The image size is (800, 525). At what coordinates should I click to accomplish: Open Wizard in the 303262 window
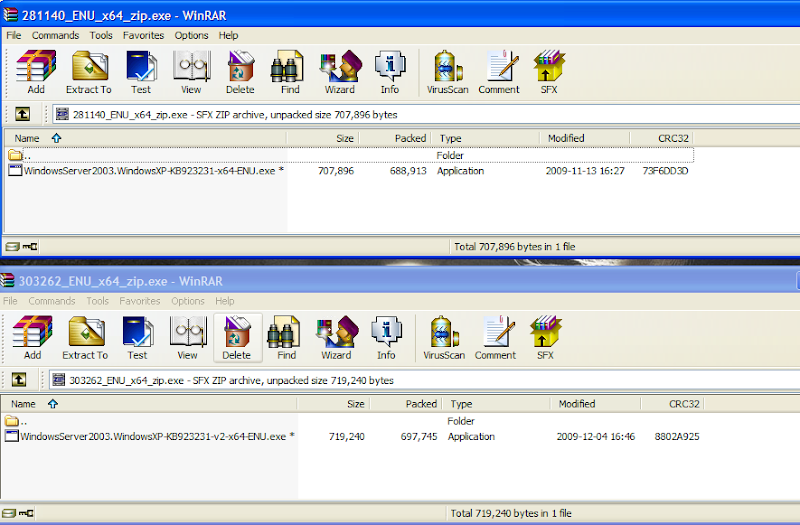pos(336,338)
